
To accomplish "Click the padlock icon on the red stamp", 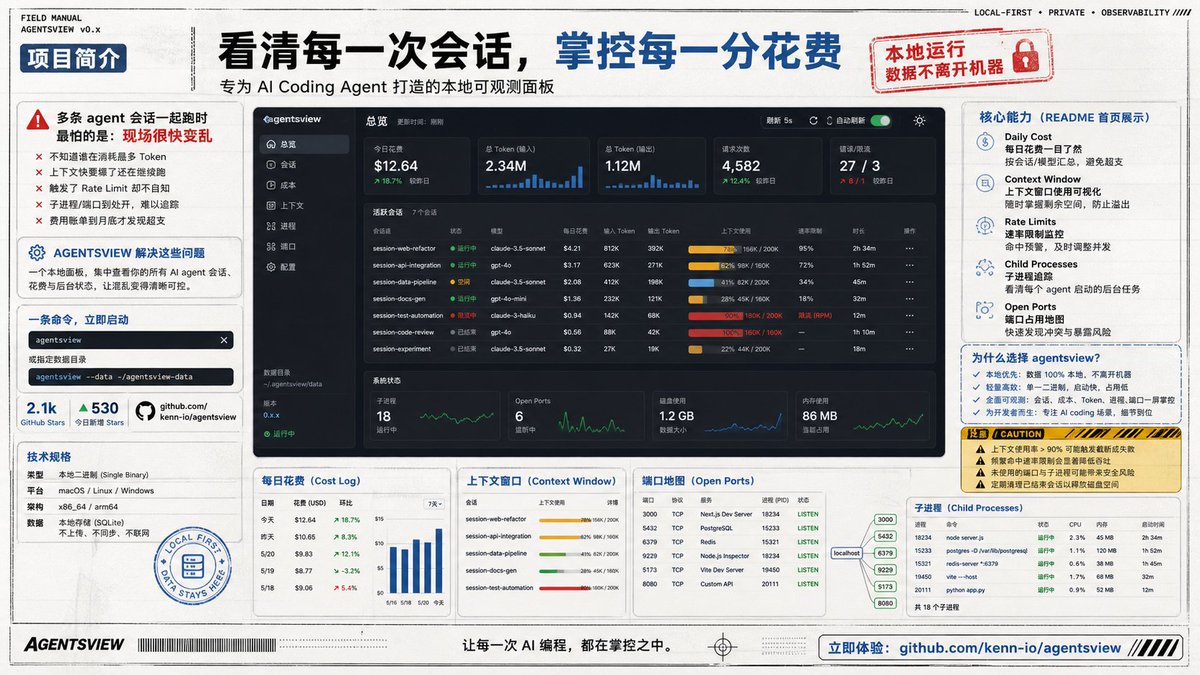I will [1024, 58].
